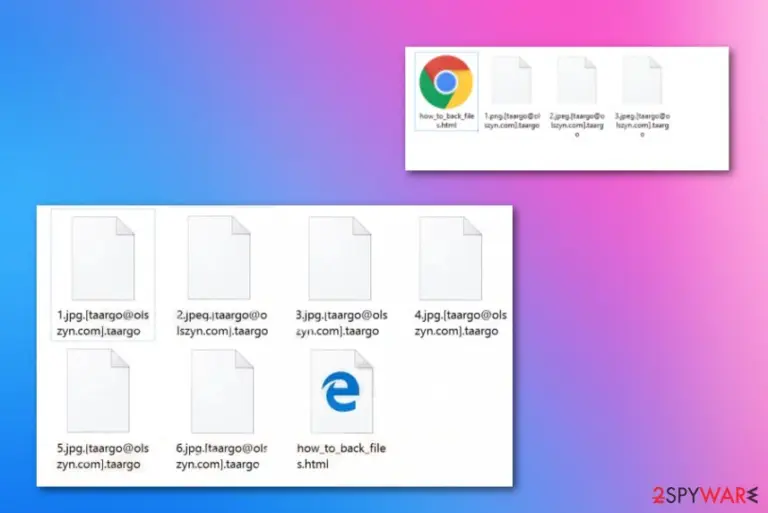This screenshot has height=513, width=768.
Task: Click the 1.png.[taargo@olszyn.com].taargo filename text
Action: click(x=512, y=121)
